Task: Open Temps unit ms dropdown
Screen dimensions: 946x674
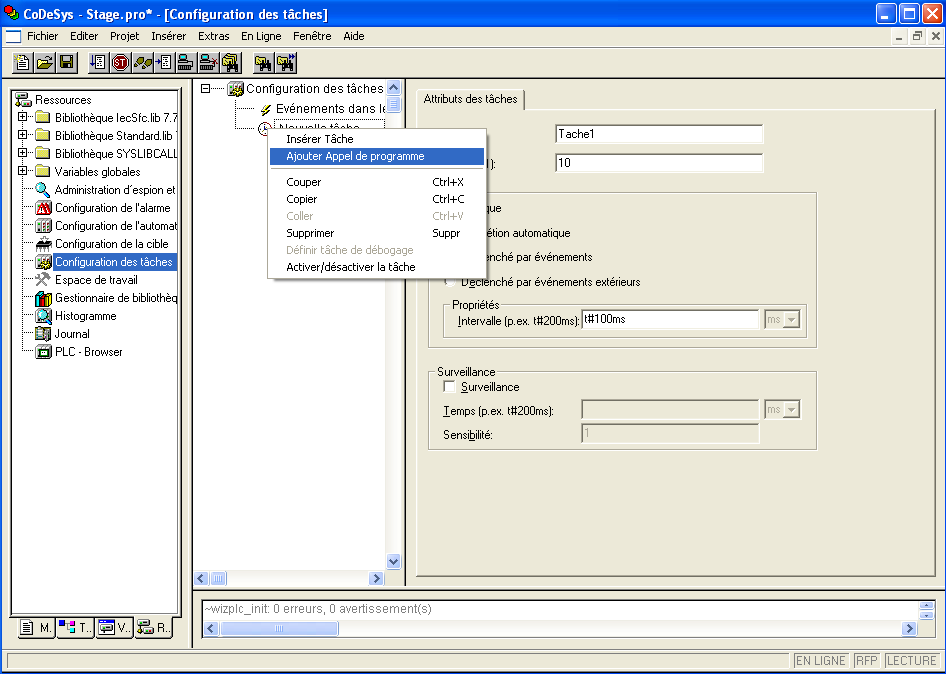Action: (791, 410)
